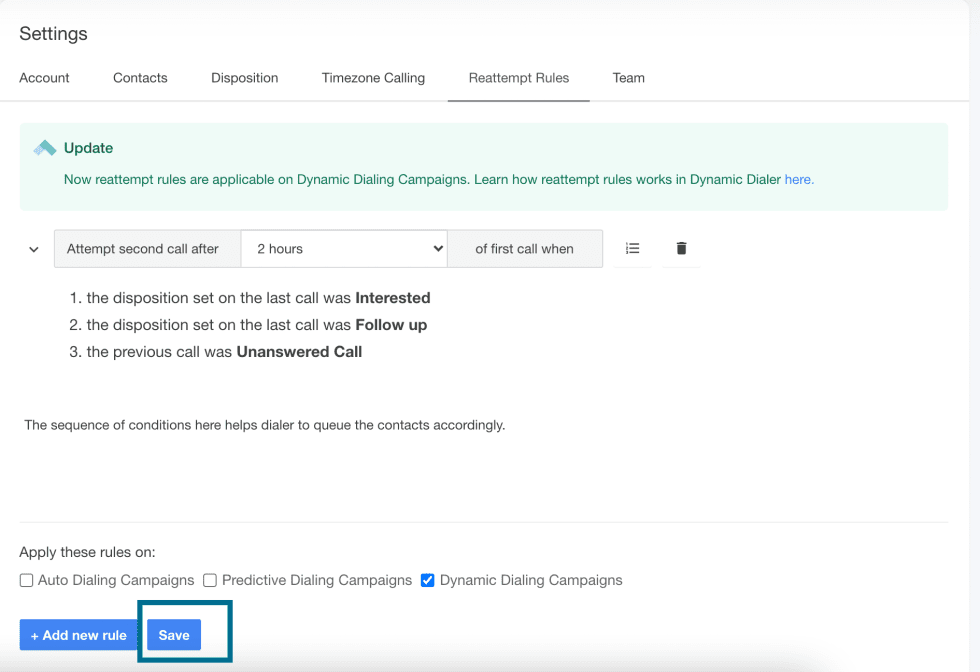
Task: Click the Add new rule button
Action: [78, 635]
